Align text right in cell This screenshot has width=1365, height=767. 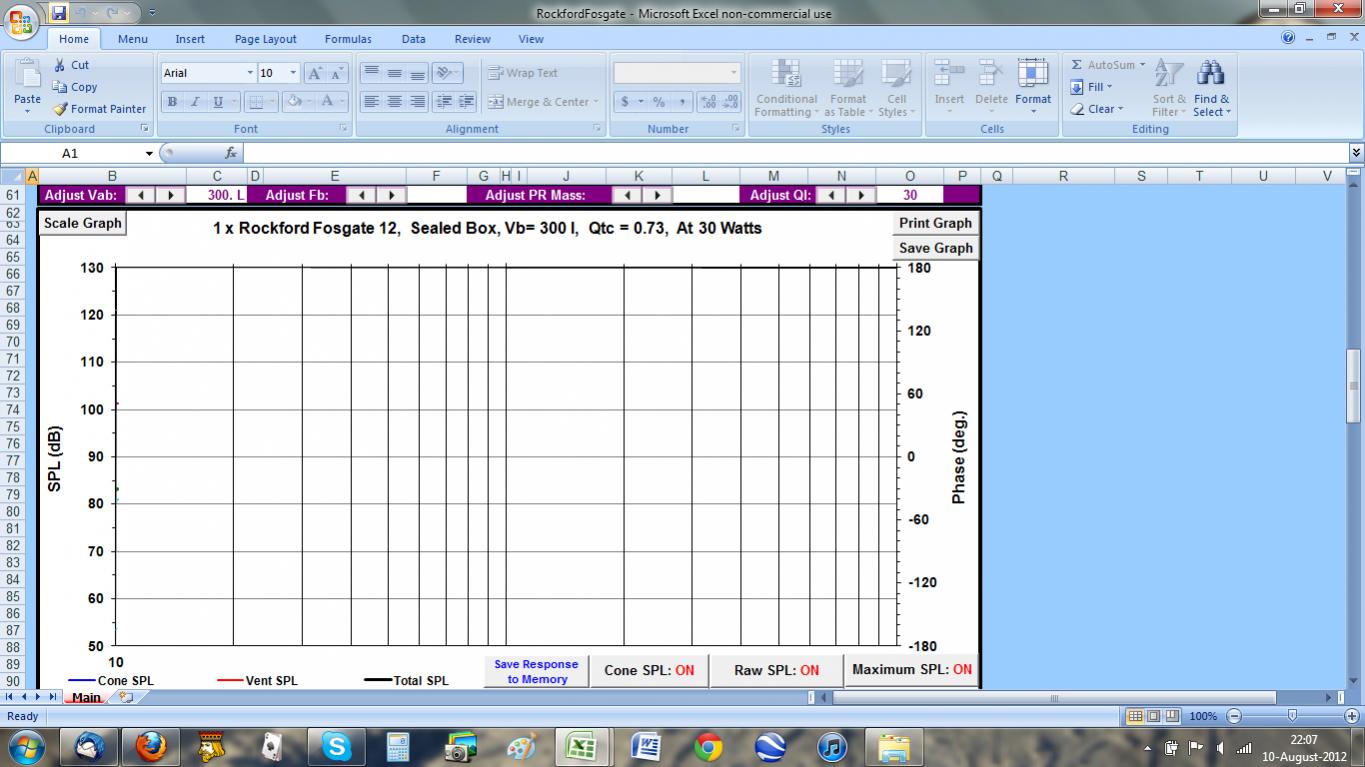(417, 102)
